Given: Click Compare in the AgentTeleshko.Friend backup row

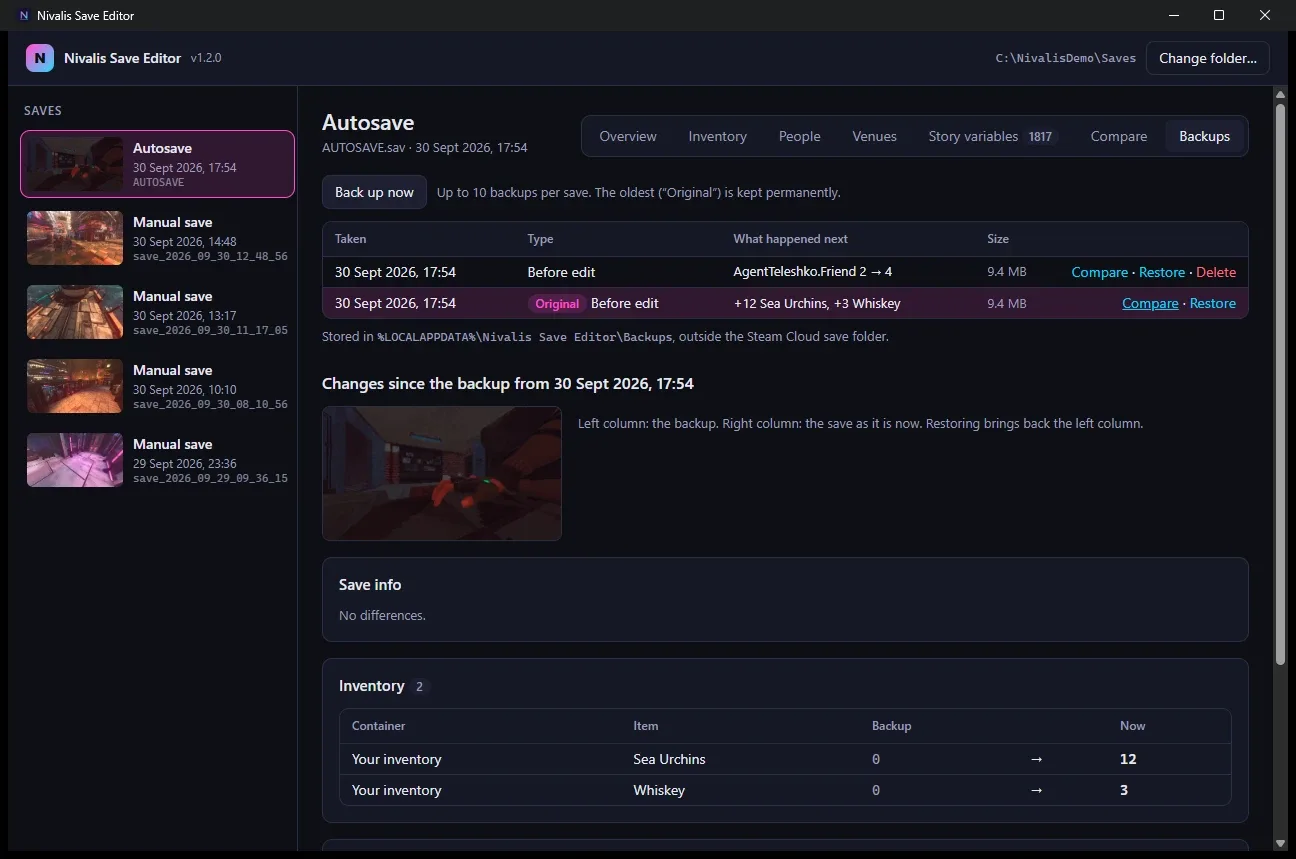Looking at the screenshot, I should click(x=1099, y=272).
